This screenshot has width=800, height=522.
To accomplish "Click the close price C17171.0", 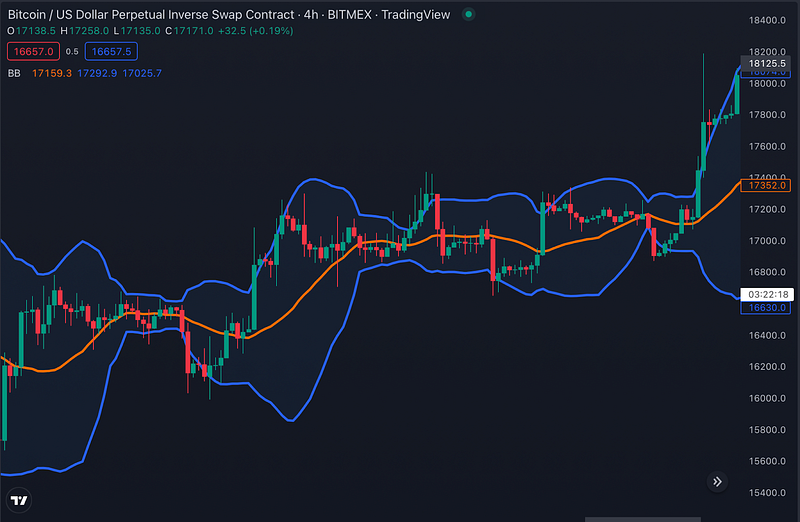I will tap(189, 31).
